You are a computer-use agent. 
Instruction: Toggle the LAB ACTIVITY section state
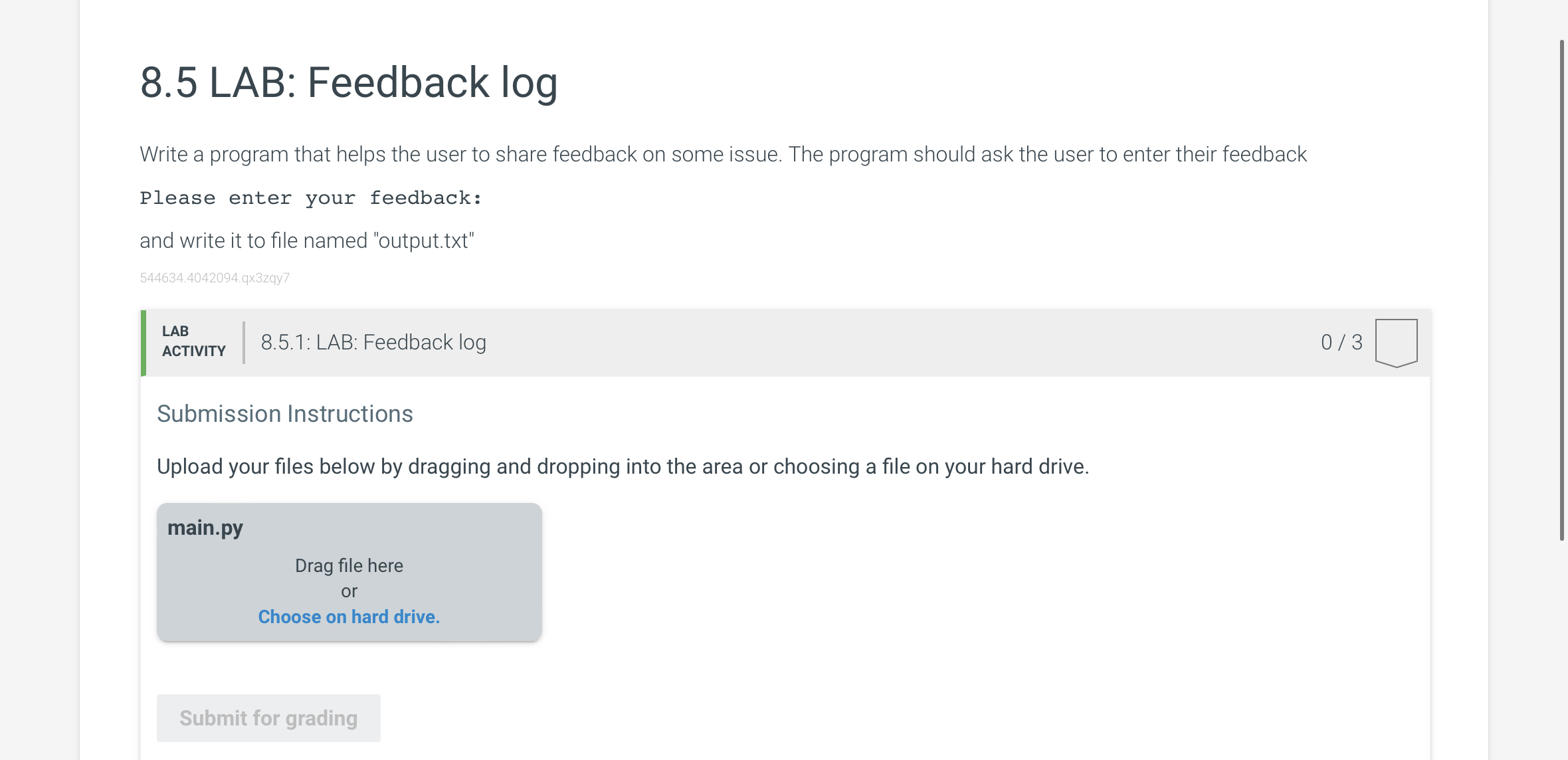pyautogui.click(x=193, y=340)
